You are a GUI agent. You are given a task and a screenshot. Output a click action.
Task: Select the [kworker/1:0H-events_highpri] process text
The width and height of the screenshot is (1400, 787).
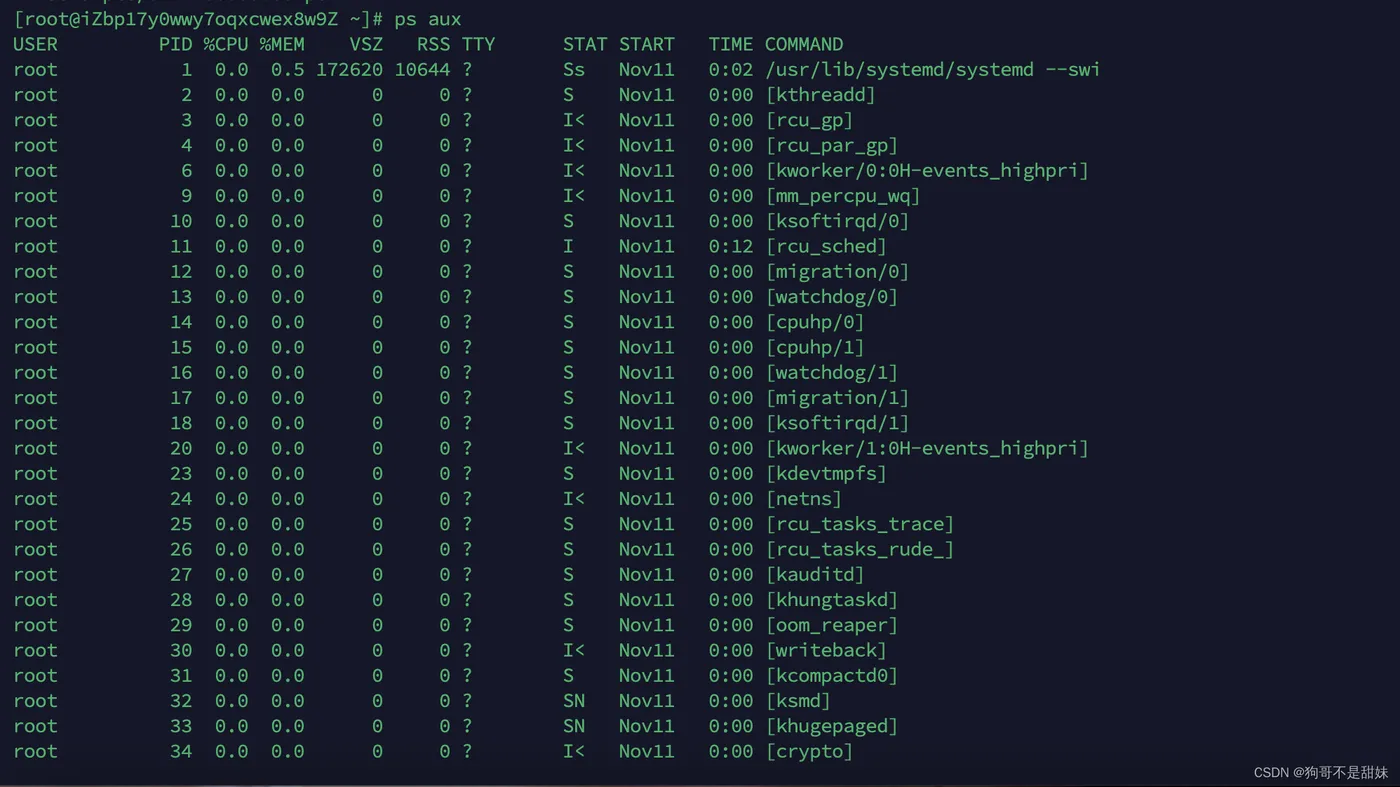click(x=926, y=448)
